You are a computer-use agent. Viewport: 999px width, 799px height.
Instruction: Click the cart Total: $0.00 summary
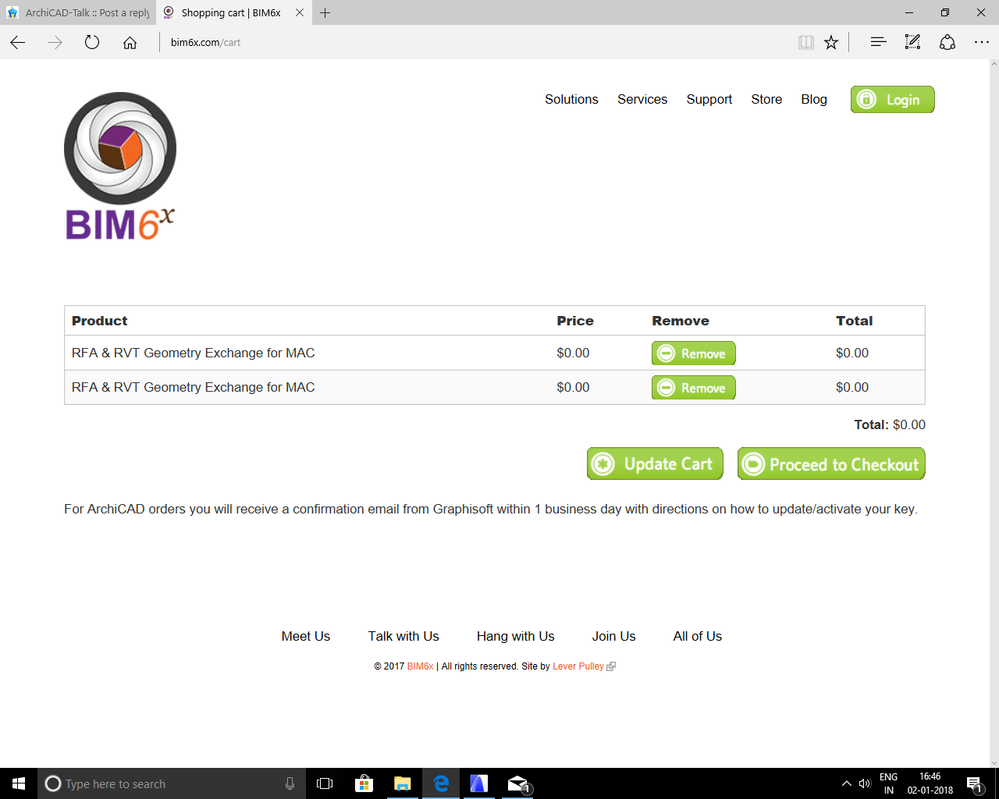tap(889, 425)
